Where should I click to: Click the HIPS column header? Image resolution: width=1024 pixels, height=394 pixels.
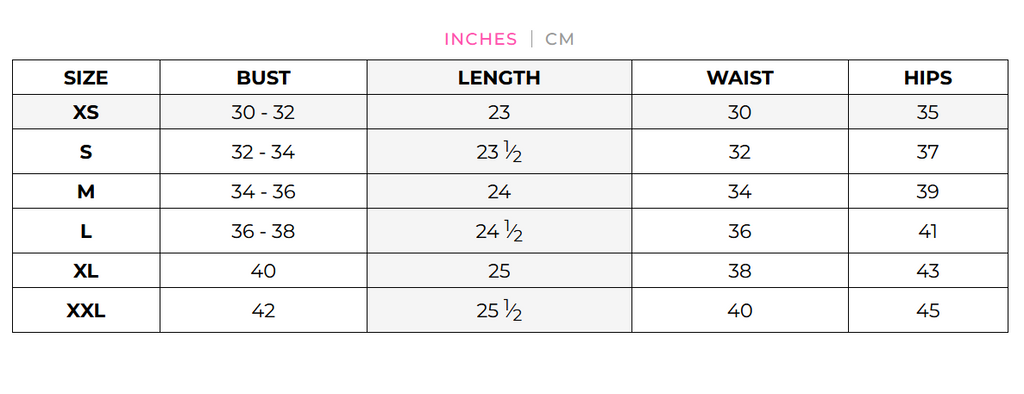(x=928, y=78)
